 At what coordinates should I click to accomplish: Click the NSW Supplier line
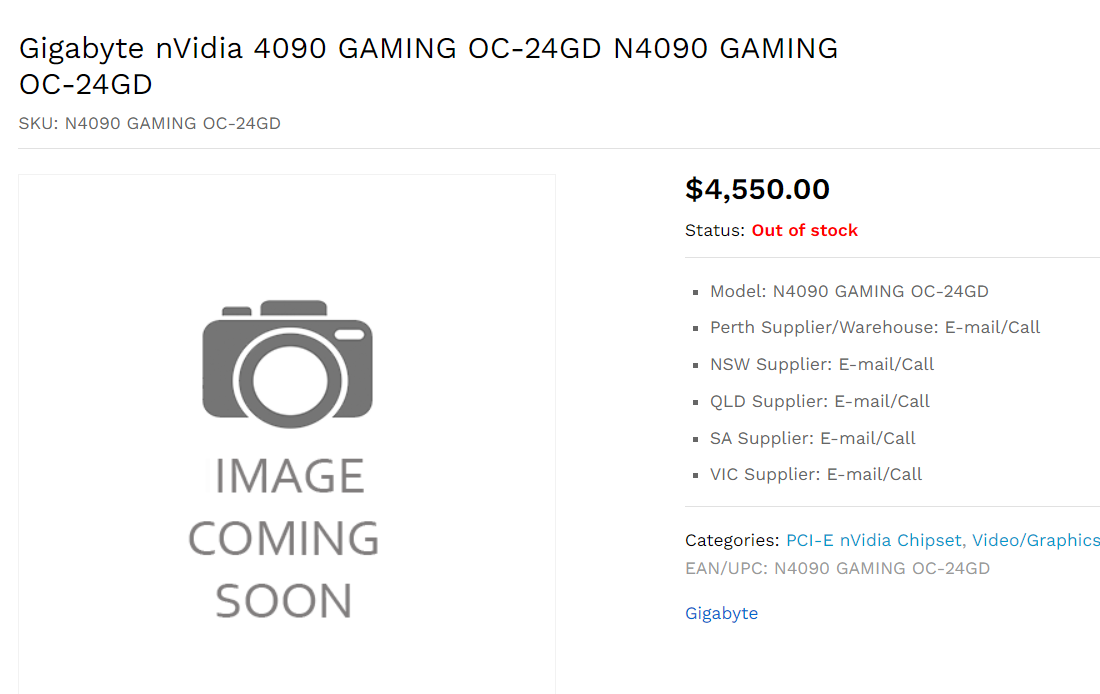821,364
